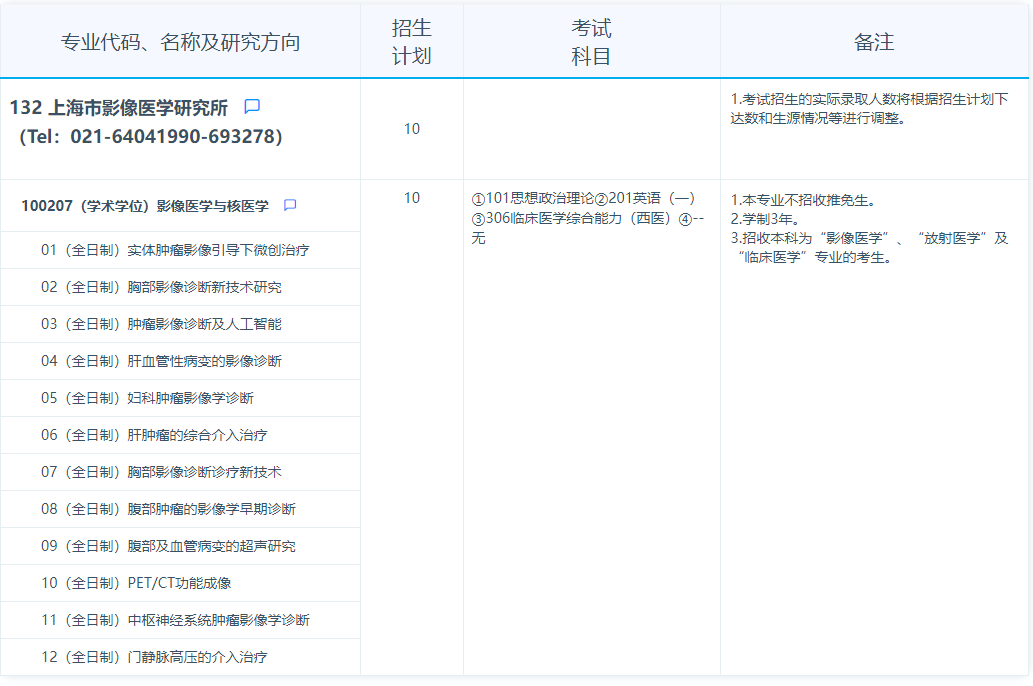The image size is (1033, 686).
Task: Select direction 02 胸部影像诊断新技术研究
Action: pyautogui.click(x=161, y=287)
